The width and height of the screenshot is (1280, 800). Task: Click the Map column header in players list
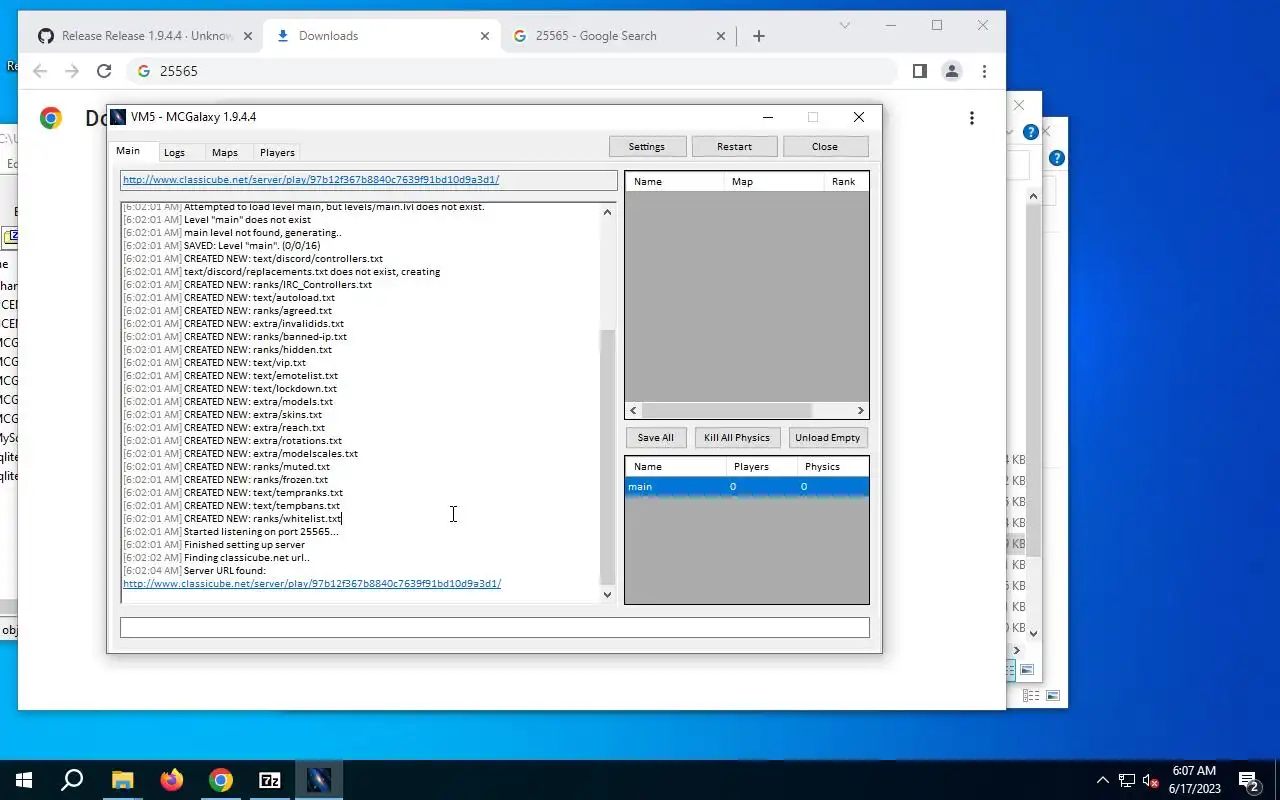pos(774,181)
